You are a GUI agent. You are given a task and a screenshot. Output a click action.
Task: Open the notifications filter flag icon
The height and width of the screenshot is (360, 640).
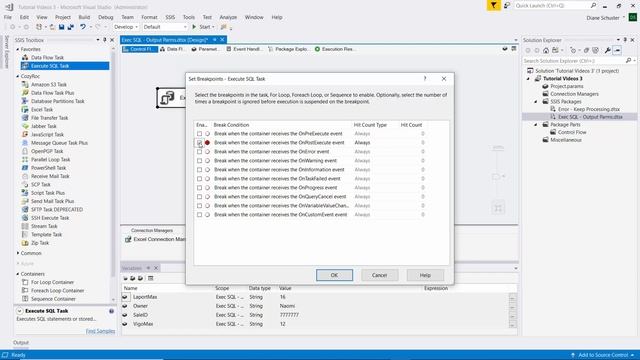[493, 5]
